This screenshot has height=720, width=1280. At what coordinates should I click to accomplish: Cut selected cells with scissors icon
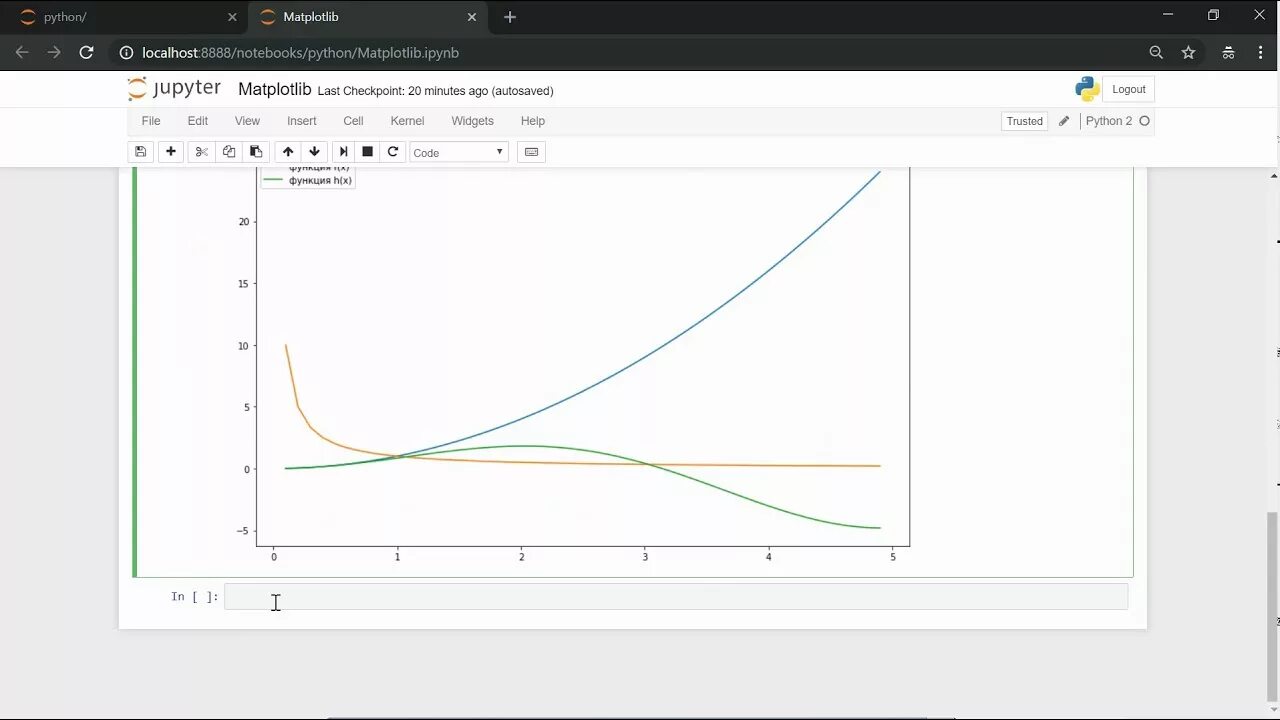pos(201,152)
